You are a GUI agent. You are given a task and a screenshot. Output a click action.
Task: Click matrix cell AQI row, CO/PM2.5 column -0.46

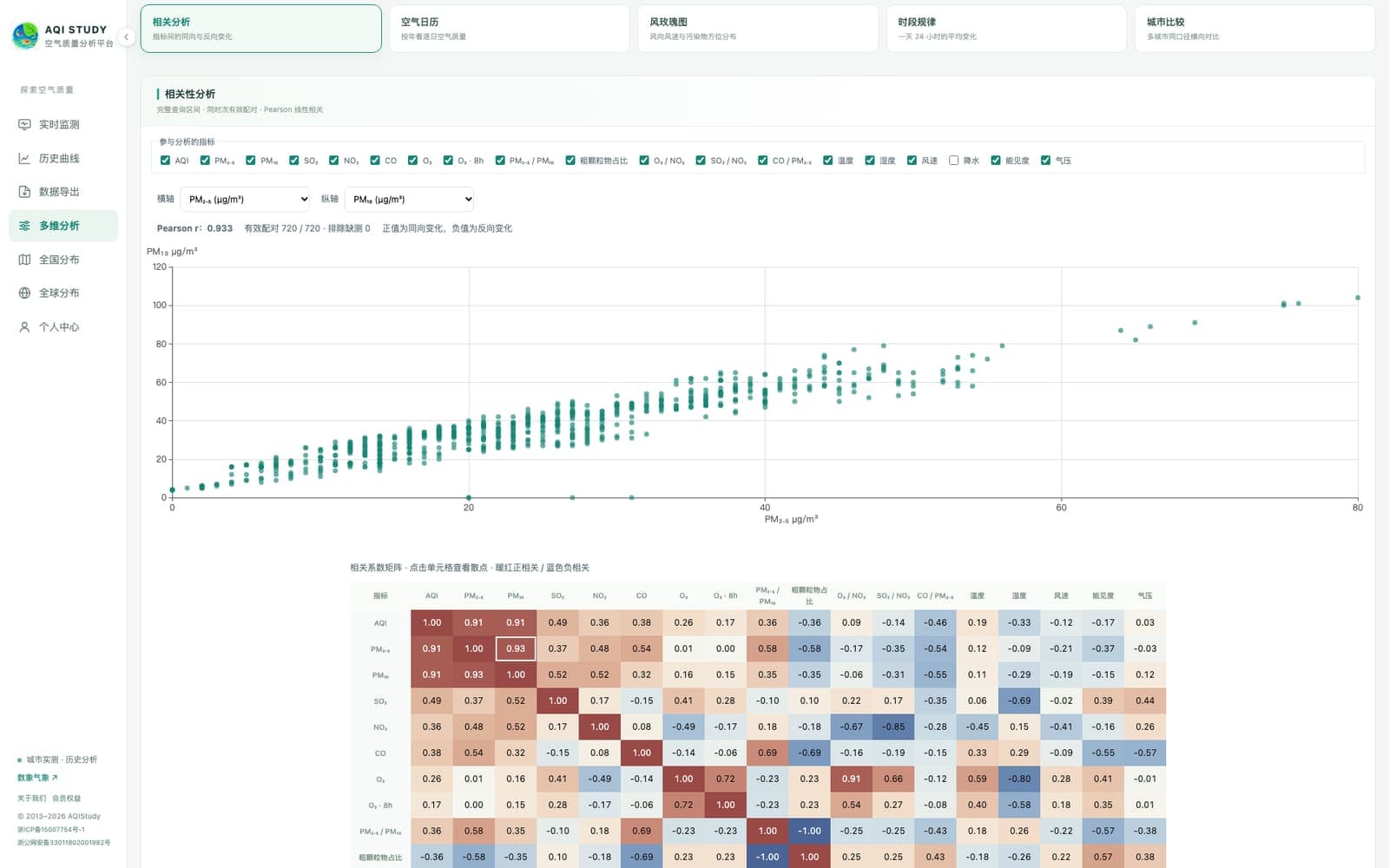pyautogui.click(x=935, y=622)
